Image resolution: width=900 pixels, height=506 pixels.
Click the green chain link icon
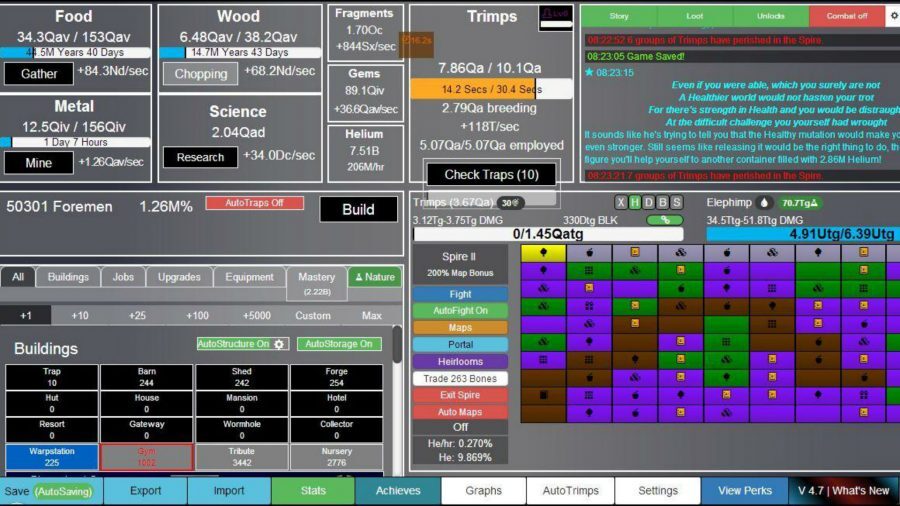click(665, 220)
